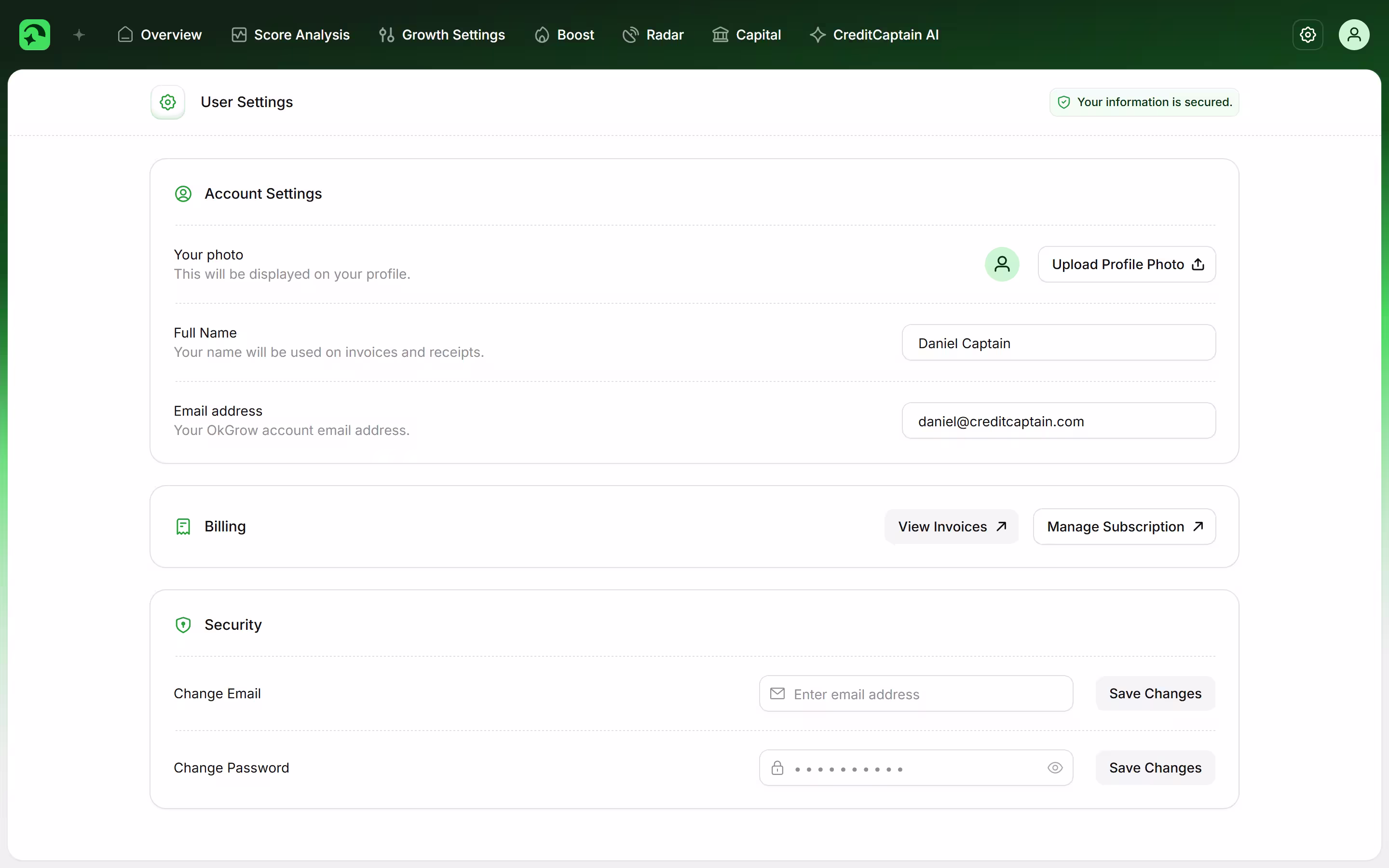Screen dimensions: 1389x868
Task: Click the CreditCaptain AI sparkle icon
Action: point(818,35)
